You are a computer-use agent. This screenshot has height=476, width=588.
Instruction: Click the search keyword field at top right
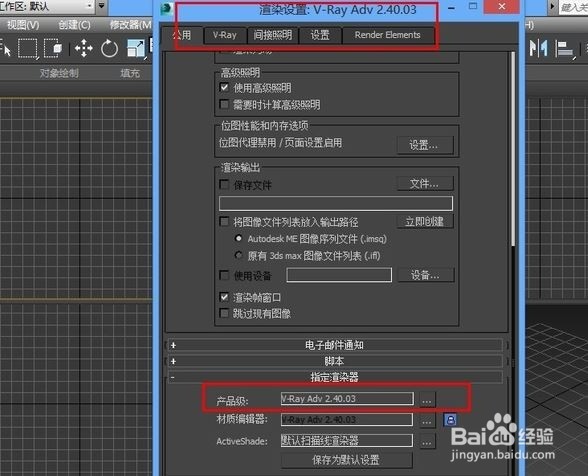coord(573,7)
